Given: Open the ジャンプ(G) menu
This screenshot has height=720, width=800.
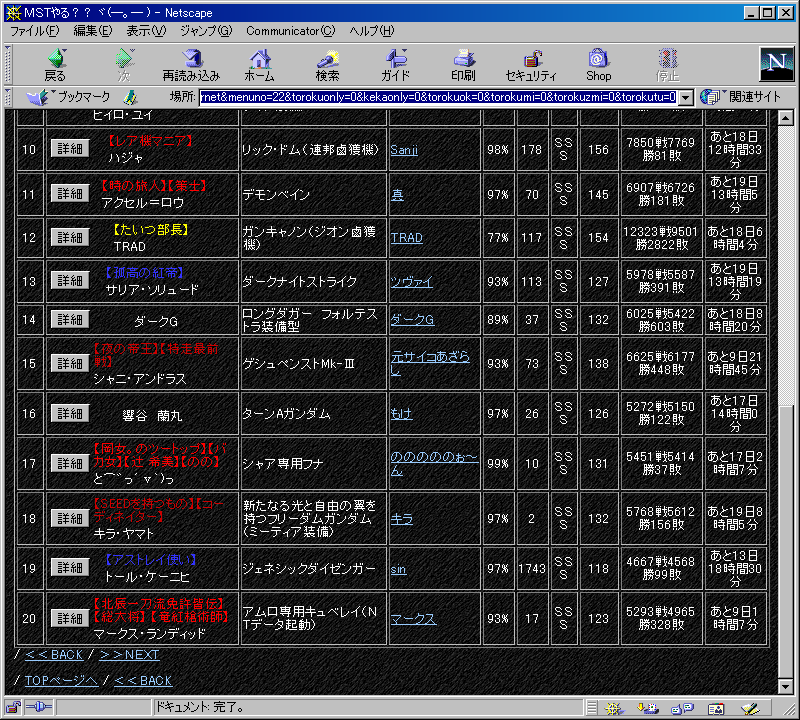Looking at the screenshot, I should pos(206,31).
